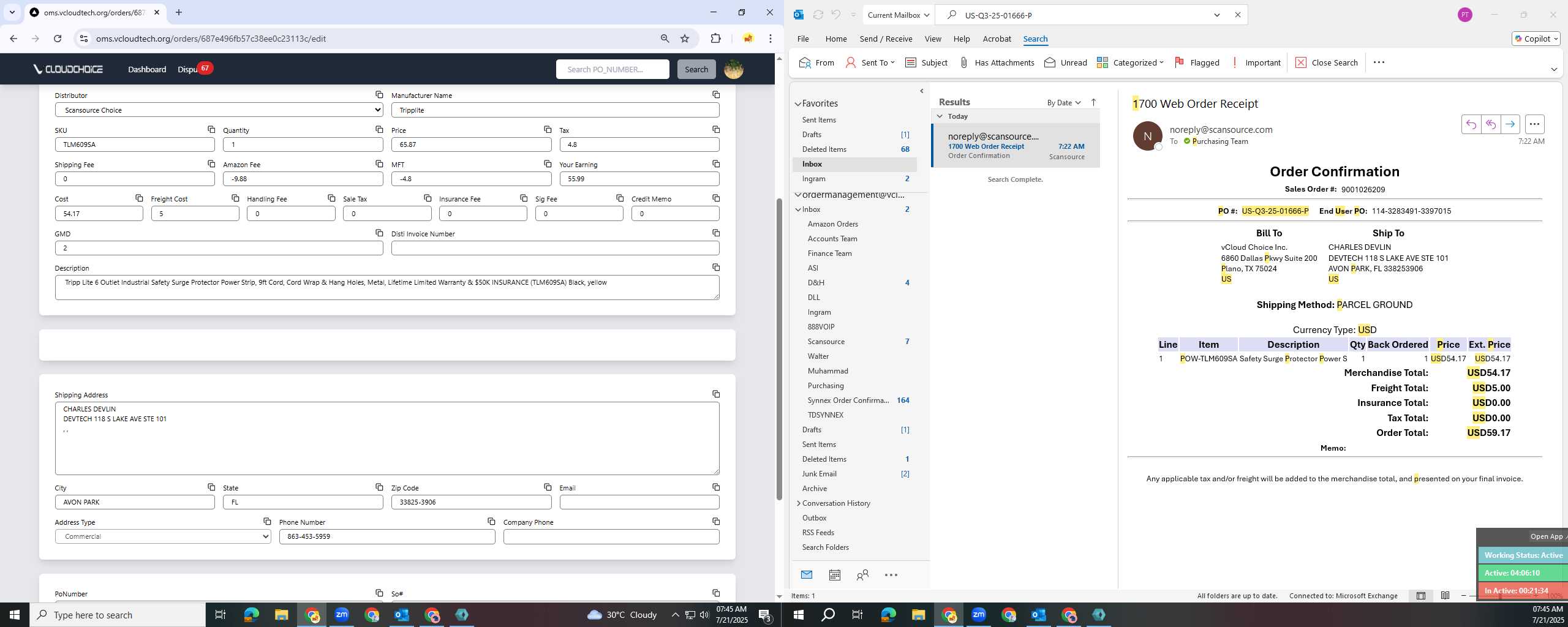Filter search results by Flagged
1568x627 pixels.
coord(1197,62)
